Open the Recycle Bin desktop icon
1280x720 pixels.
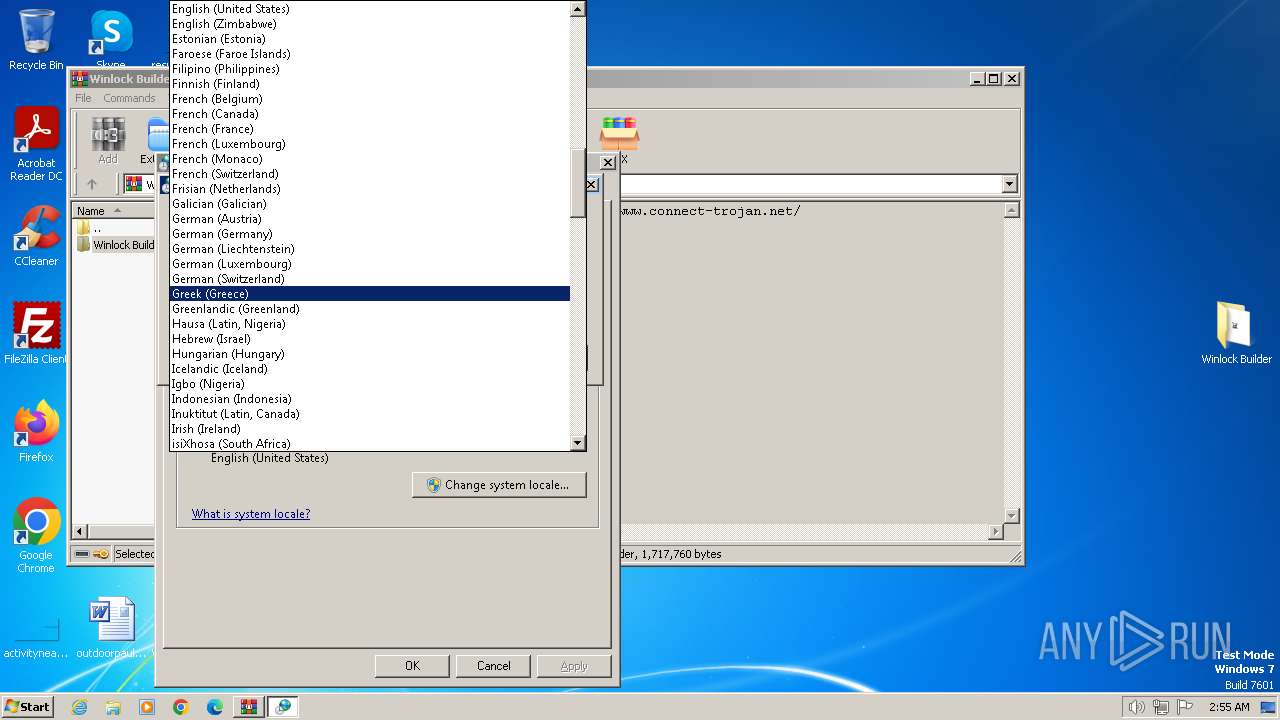coord(36,39)
